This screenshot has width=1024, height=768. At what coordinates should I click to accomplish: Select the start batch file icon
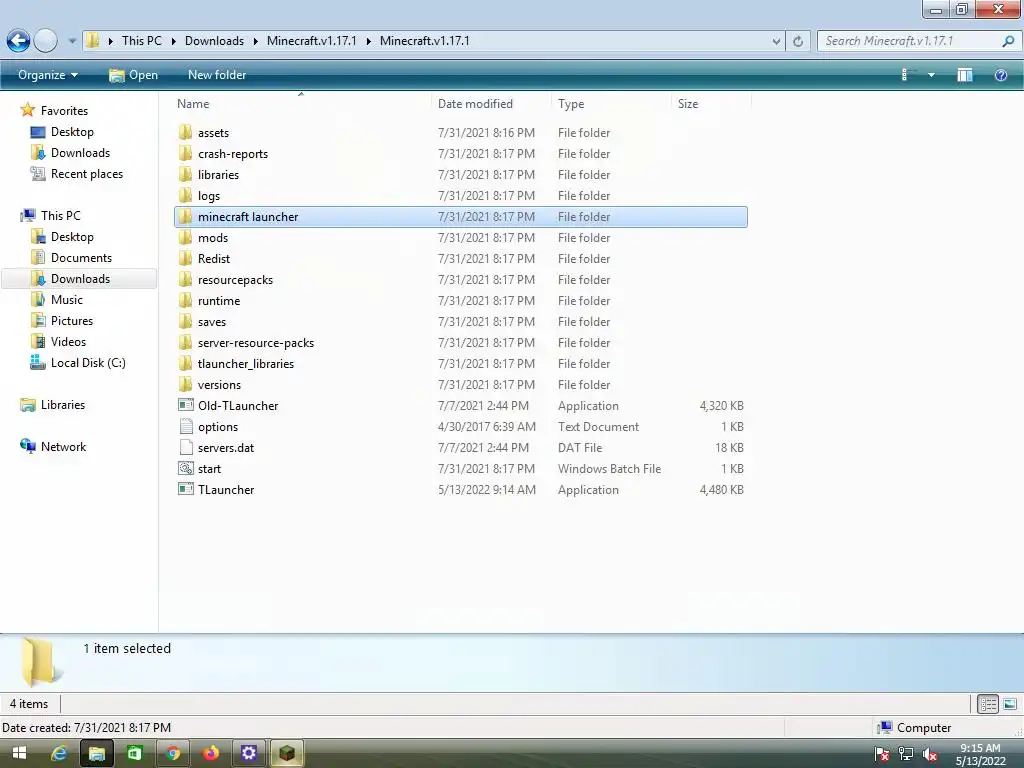pos(185,468)
